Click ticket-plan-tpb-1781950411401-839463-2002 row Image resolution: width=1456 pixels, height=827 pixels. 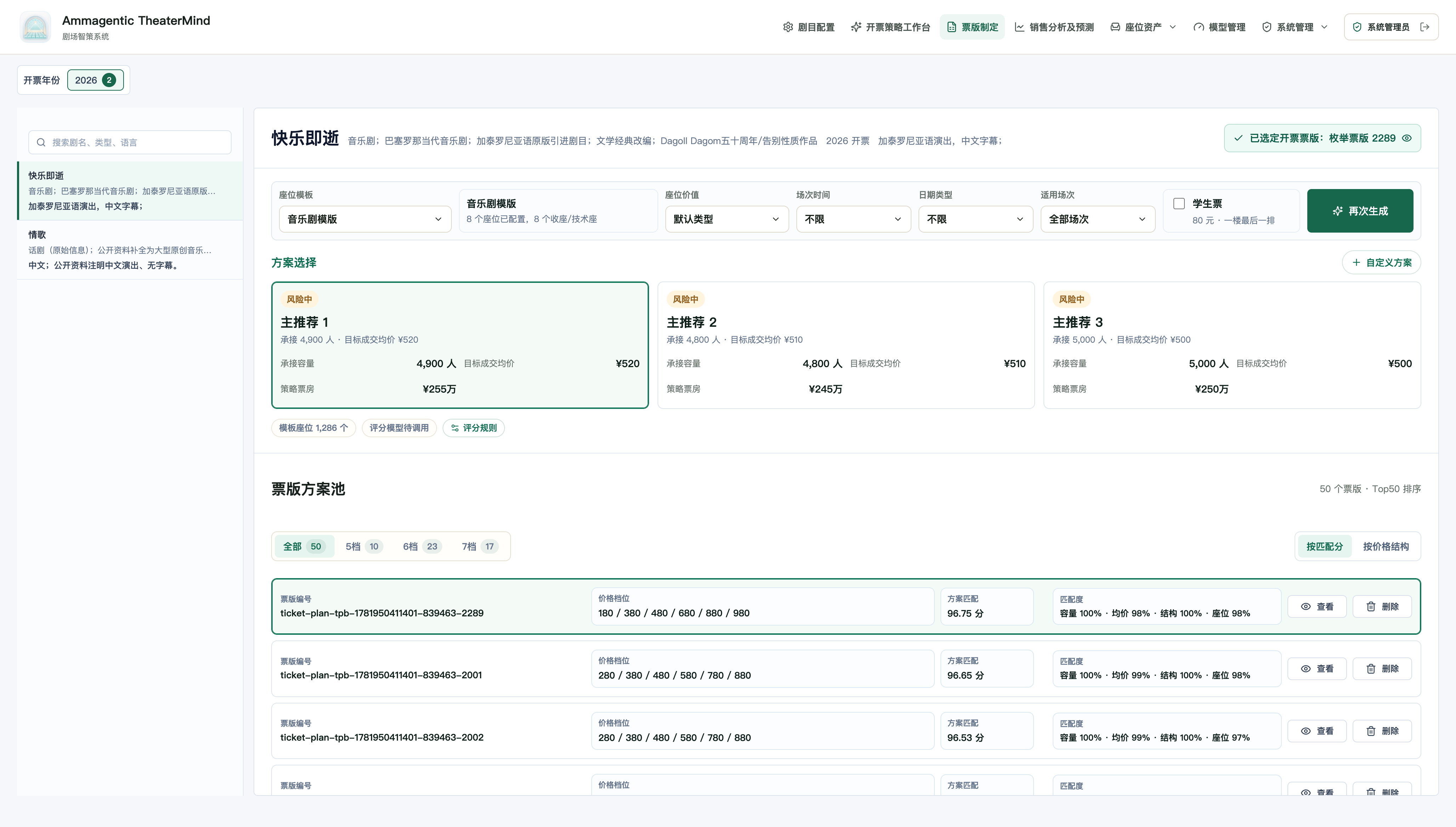[x=846, y=731]
